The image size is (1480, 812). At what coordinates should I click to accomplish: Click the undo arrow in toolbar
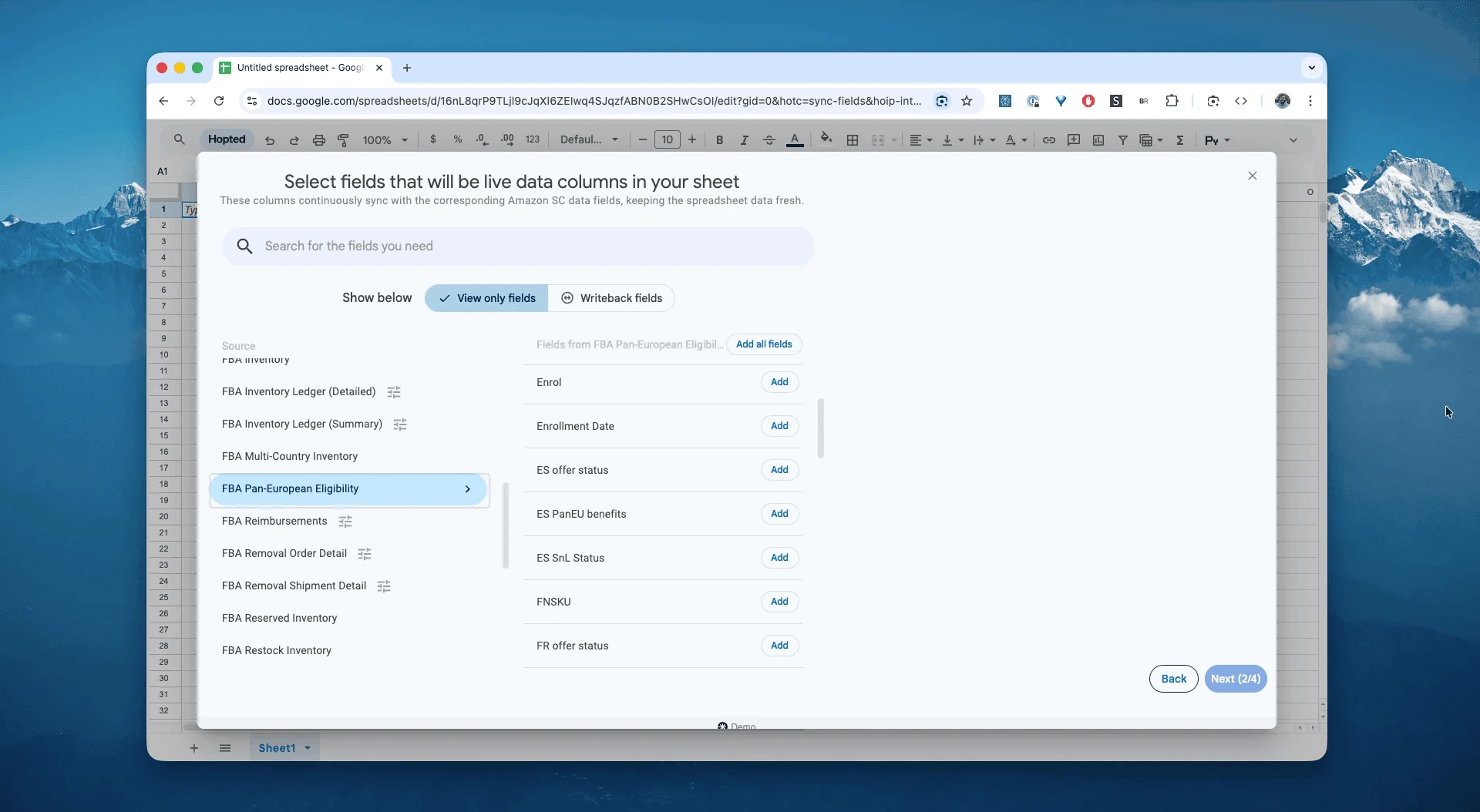(270, 140)
